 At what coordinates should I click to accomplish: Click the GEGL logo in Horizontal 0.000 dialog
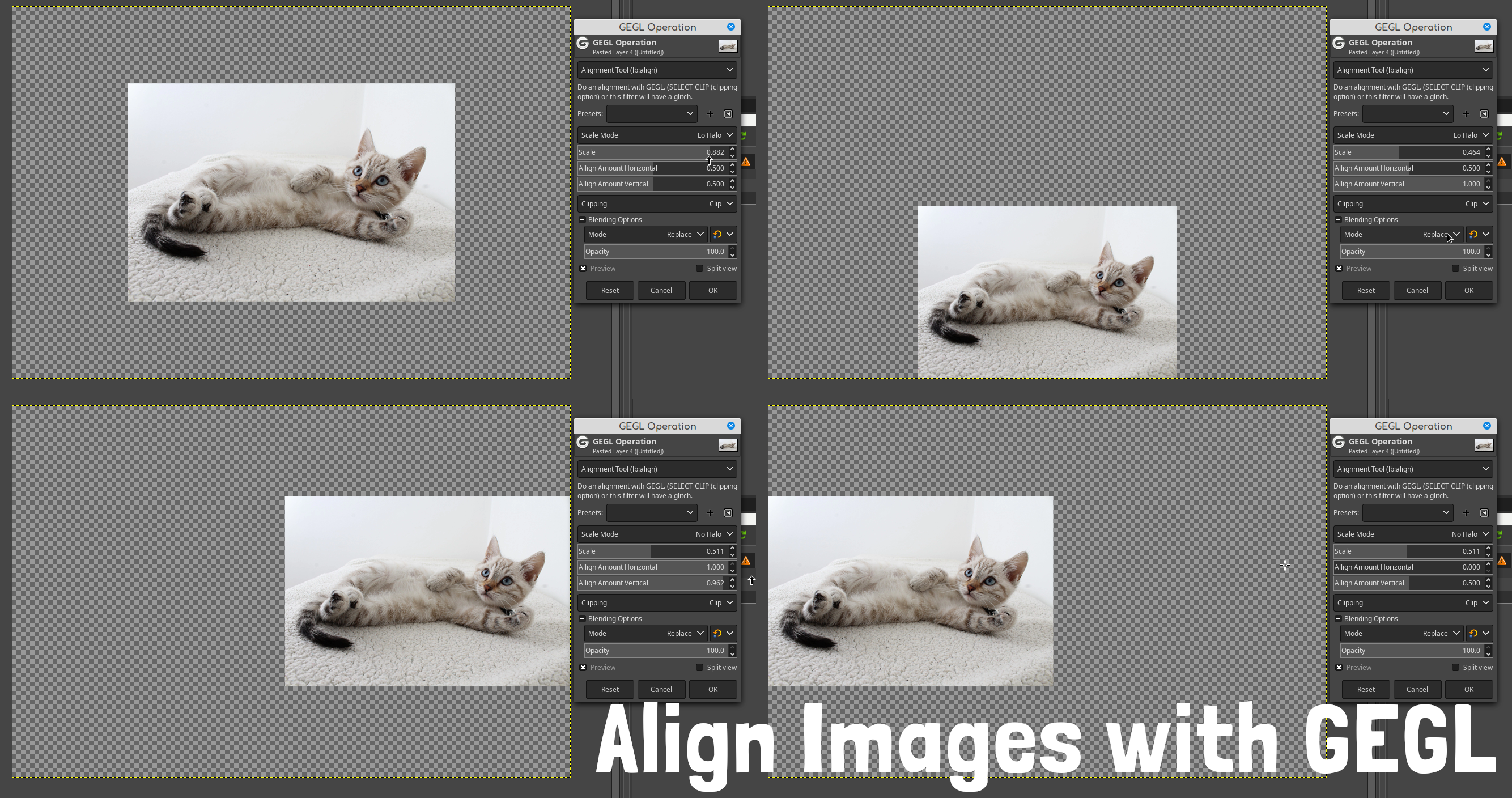pos(1339,442)
